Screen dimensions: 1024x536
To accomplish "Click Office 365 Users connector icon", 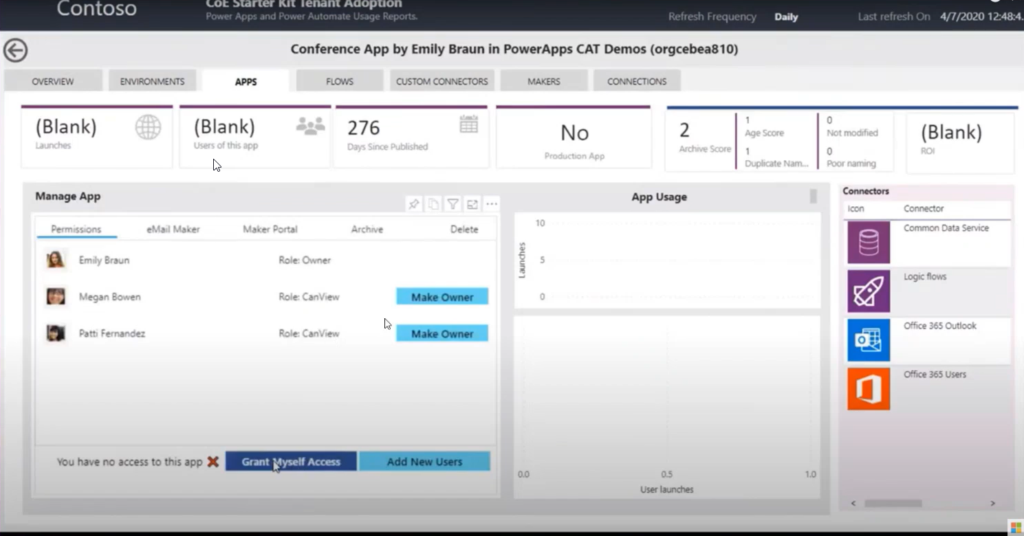I will coord(869,389).
